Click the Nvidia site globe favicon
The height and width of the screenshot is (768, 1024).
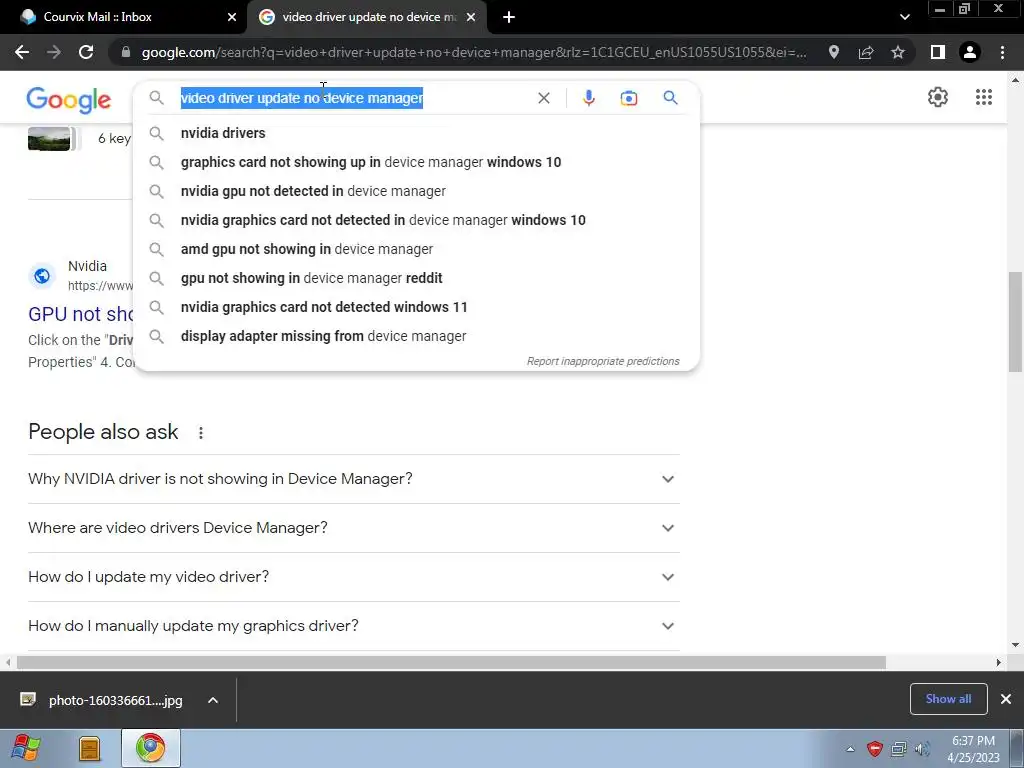click(42, 276)
